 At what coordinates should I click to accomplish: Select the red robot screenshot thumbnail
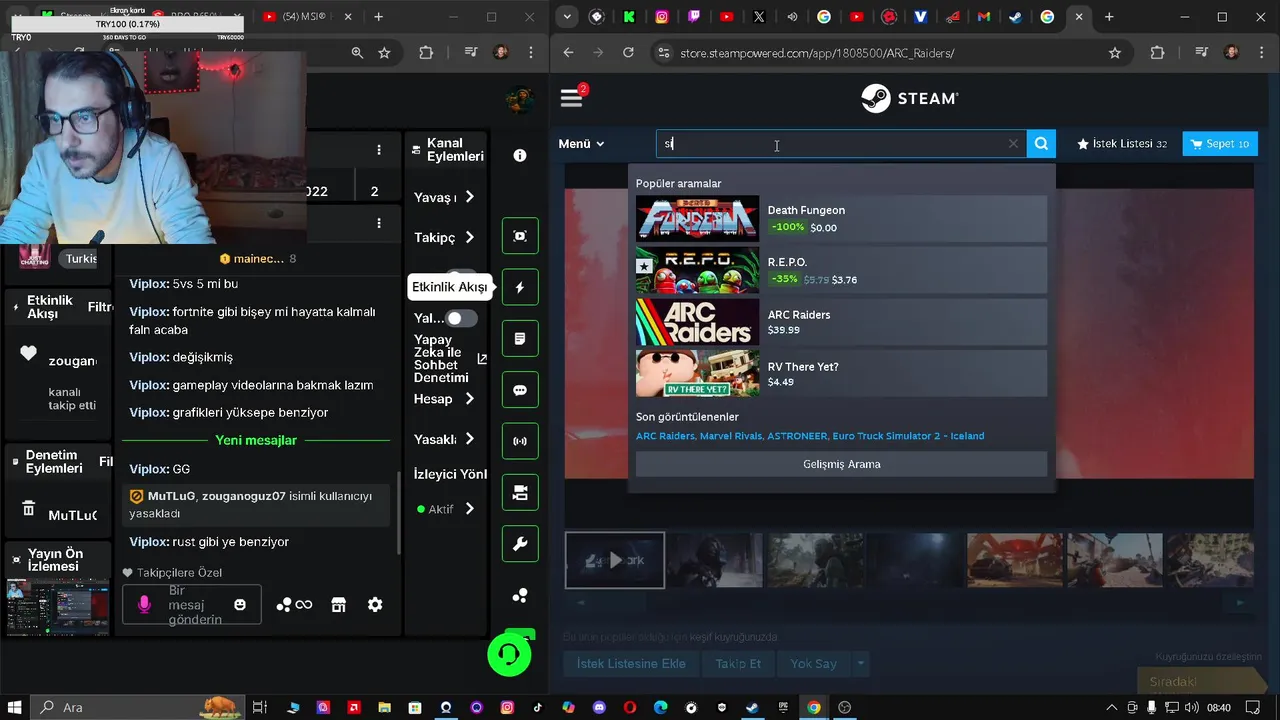1014,560
